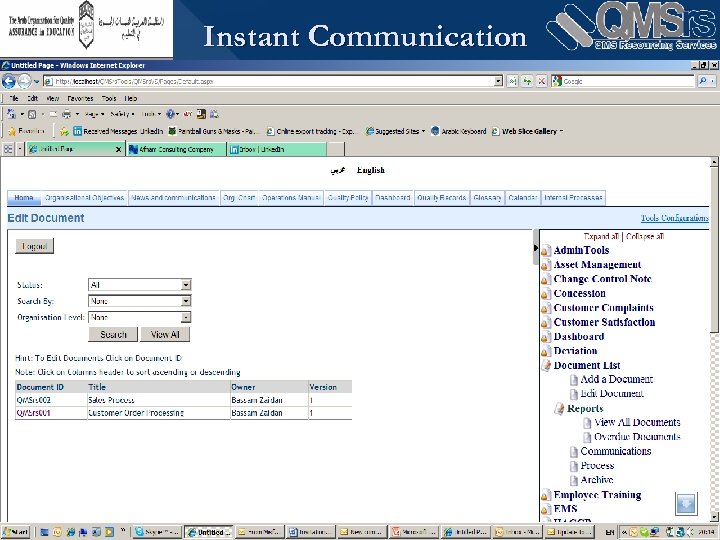The width and height of the screenshot is (720, 540).
Task: Click the Asset Management folder icon
Action: pos(546,265)
